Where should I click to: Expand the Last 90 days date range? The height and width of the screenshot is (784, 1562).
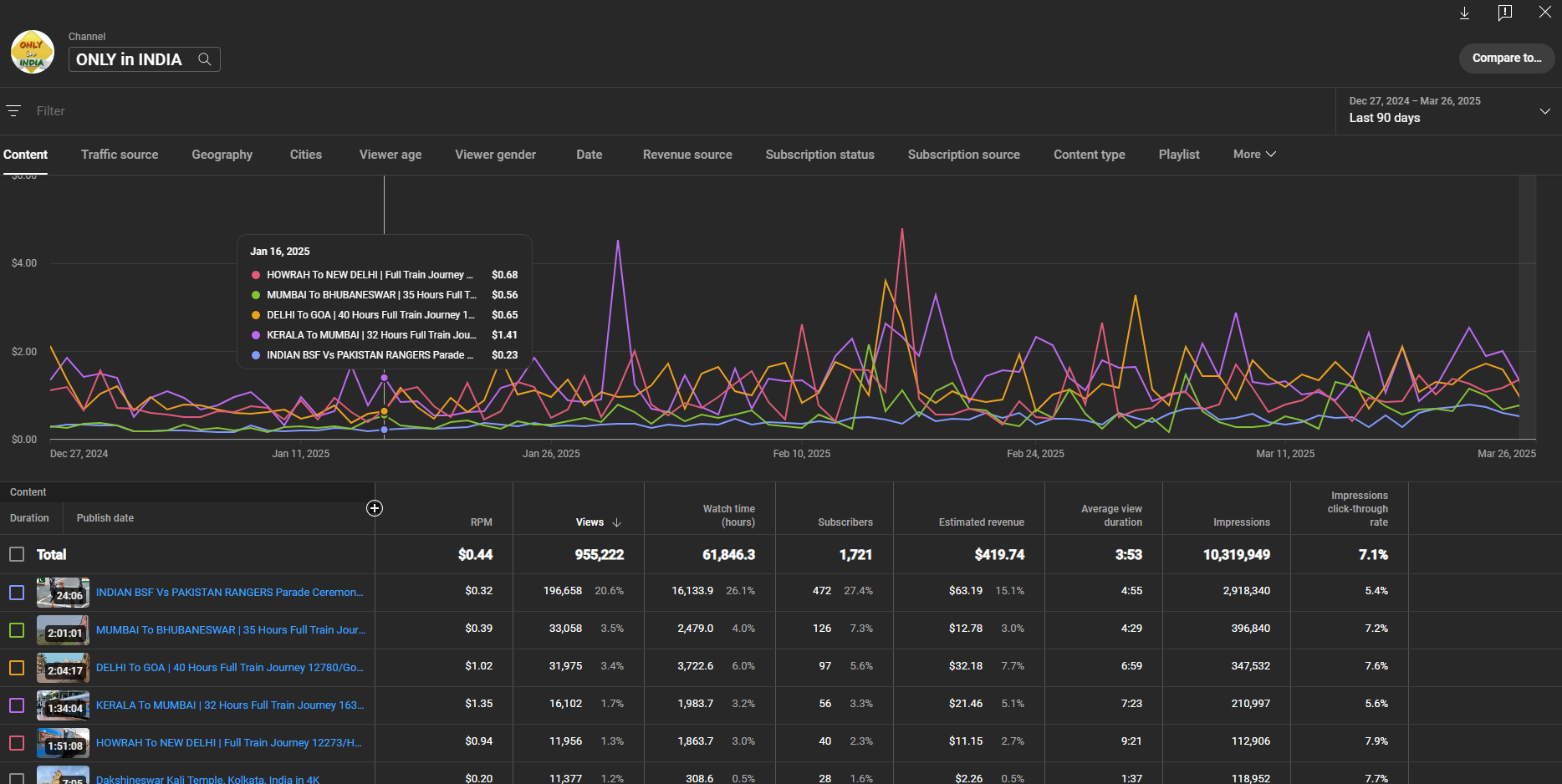click(x=1449, y=109)
